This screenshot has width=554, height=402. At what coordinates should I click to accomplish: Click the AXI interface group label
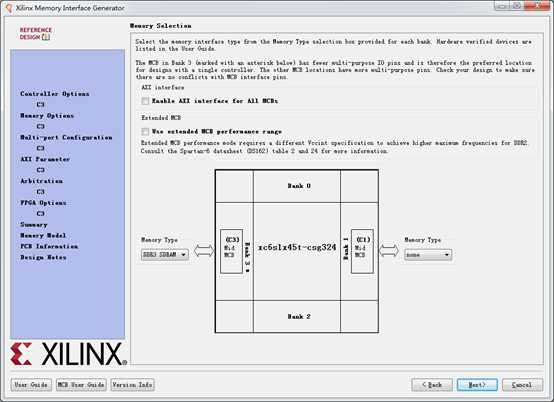coord(163,87)
